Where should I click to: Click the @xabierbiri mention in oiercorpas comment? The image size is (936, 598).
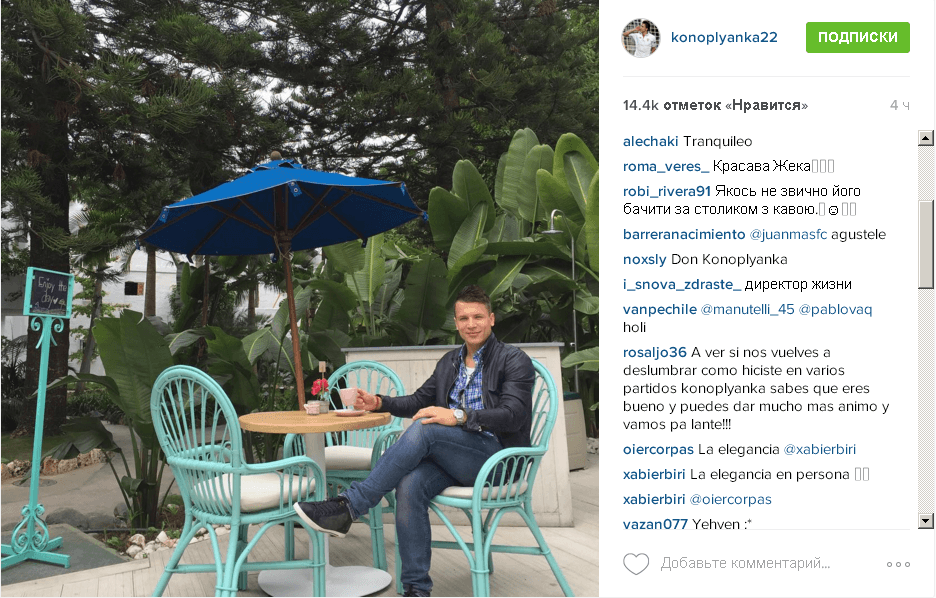coord(820,449)
